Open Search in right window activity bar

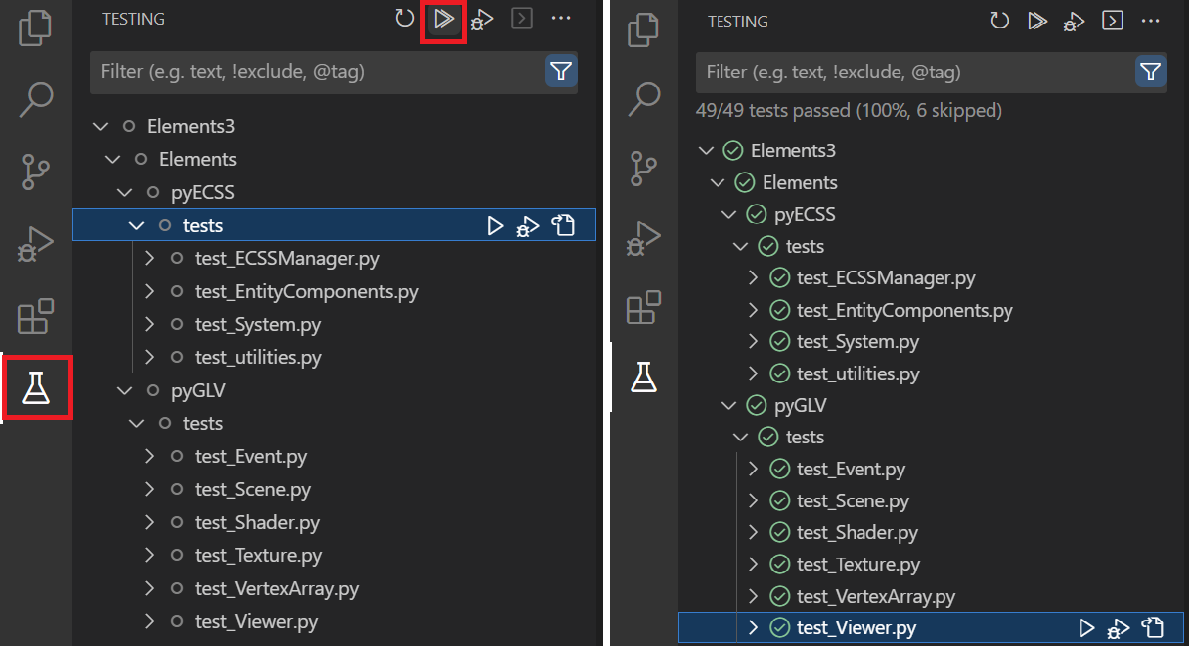pos(645,99)
